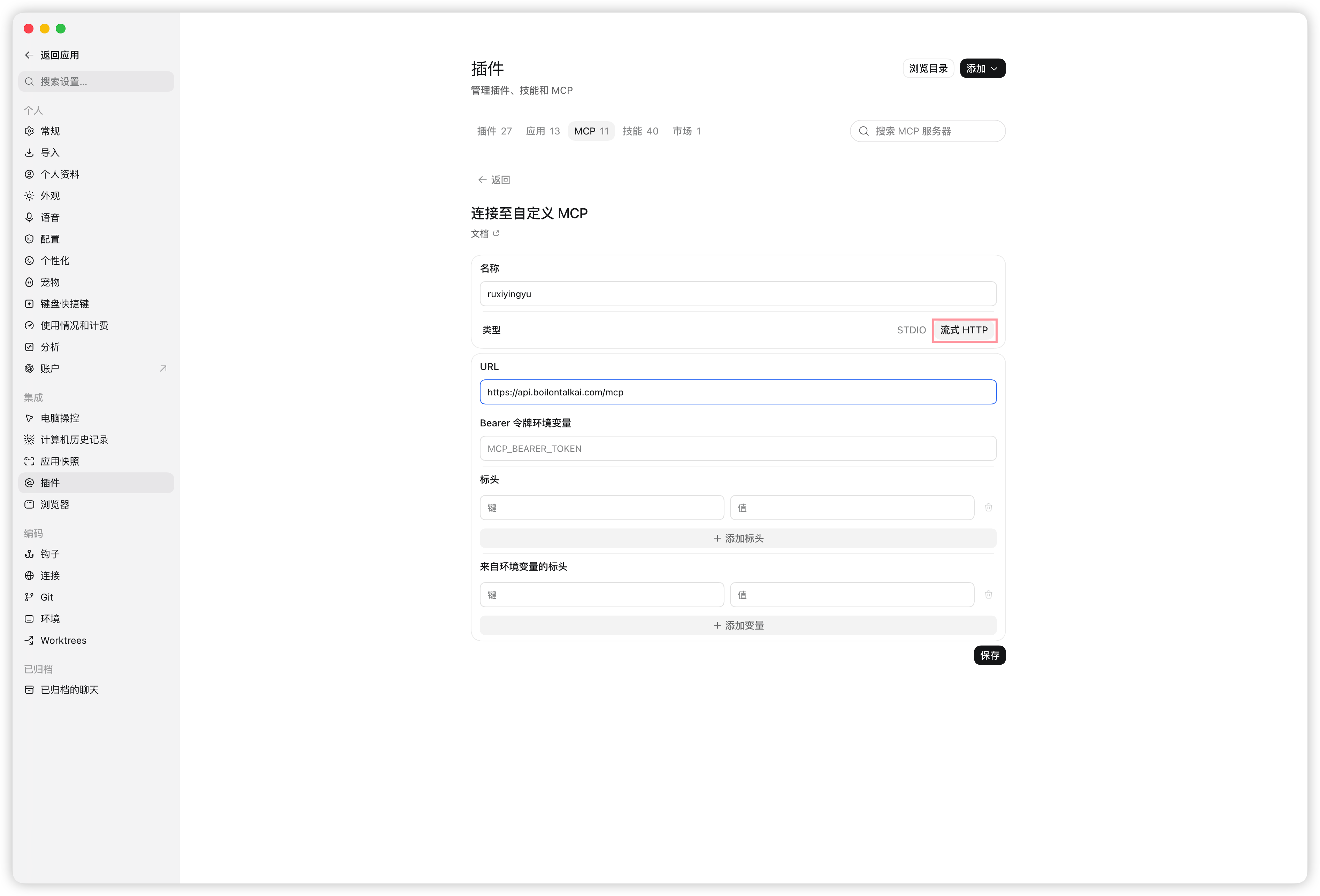
Task: Click the 分析 chart icon
Action: 29,347
